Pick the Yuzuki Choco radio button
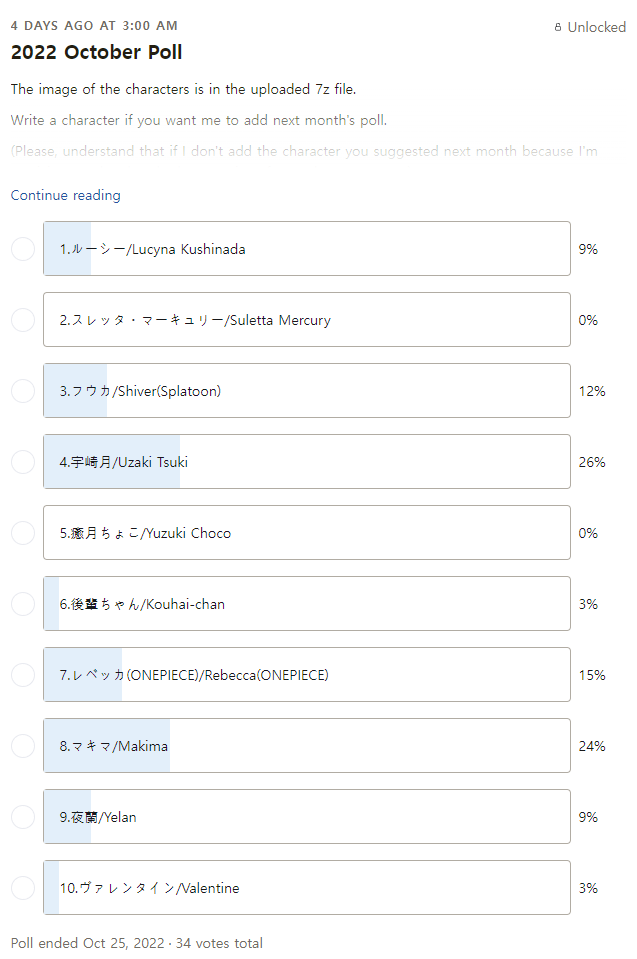The height and width of the screenshot is (959, 637). pos(23,533)
